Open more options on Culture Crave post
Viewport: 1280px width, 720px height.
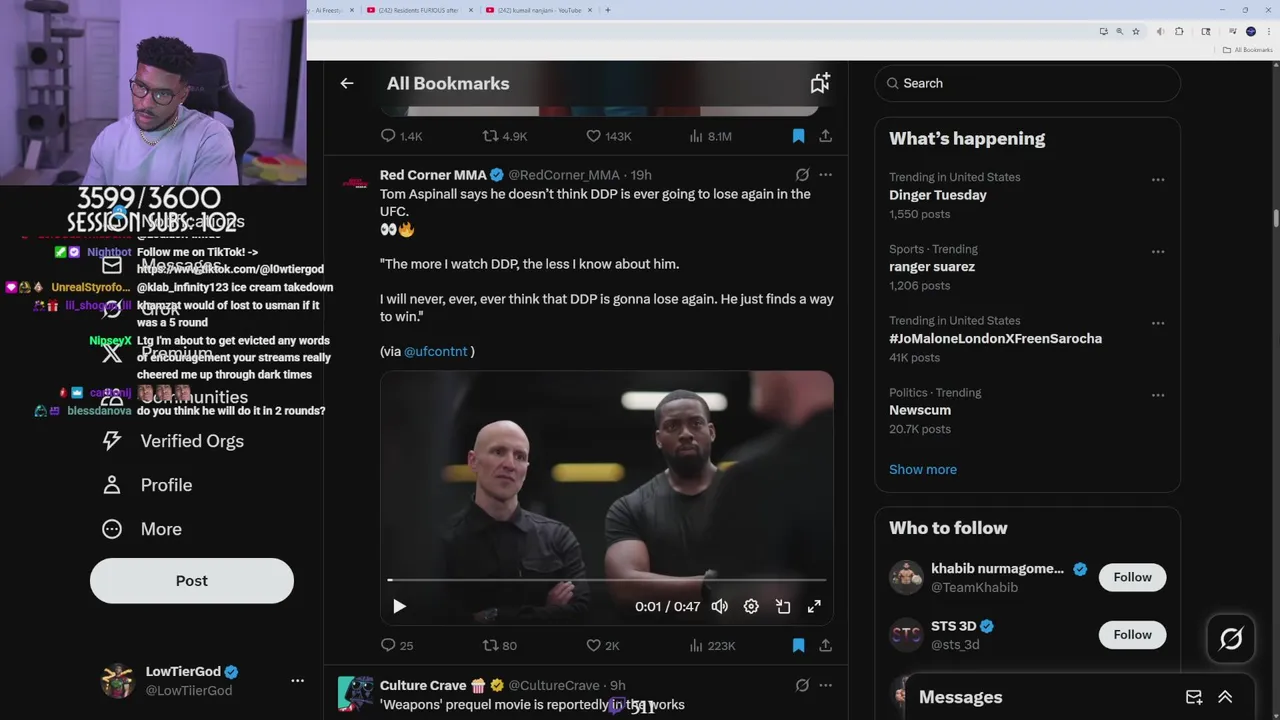pyautogui.click(x=825, y=685)
